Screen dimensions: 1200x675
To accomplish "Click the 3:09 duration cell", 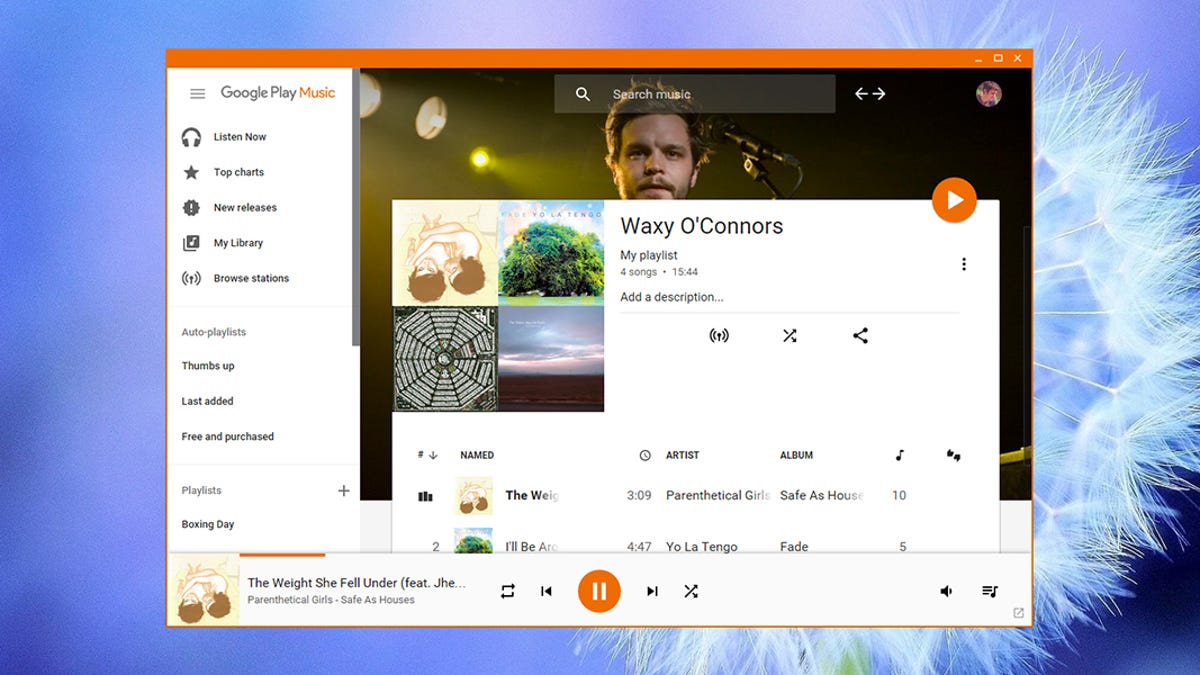I will coord(639,495).
